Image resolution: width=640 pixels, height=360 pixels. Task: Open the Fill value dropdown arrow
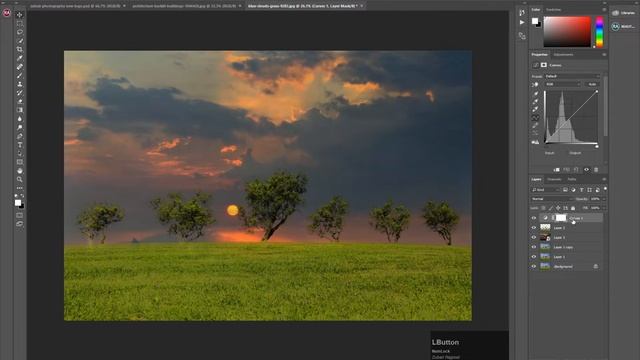coord(604,208)
